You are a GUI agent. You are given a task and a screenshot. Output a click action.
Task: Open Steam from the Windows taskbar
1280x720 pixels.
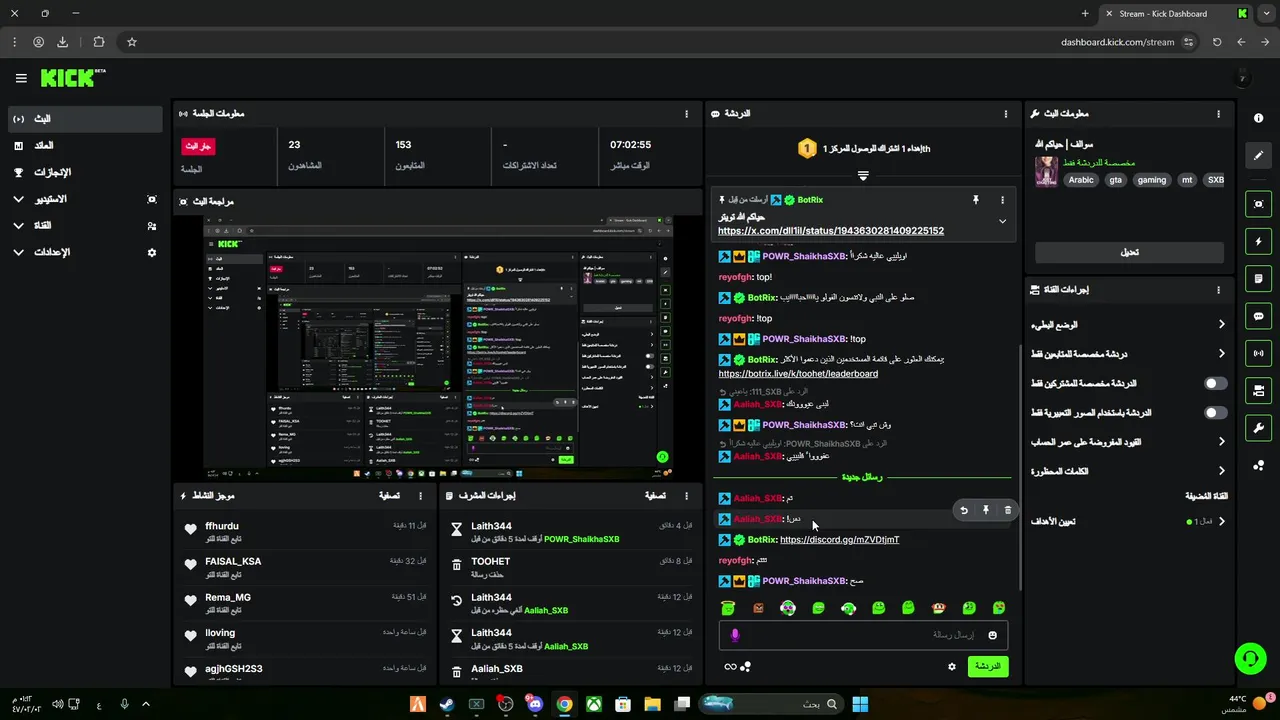pyautogui.click(x=447, y=704)
